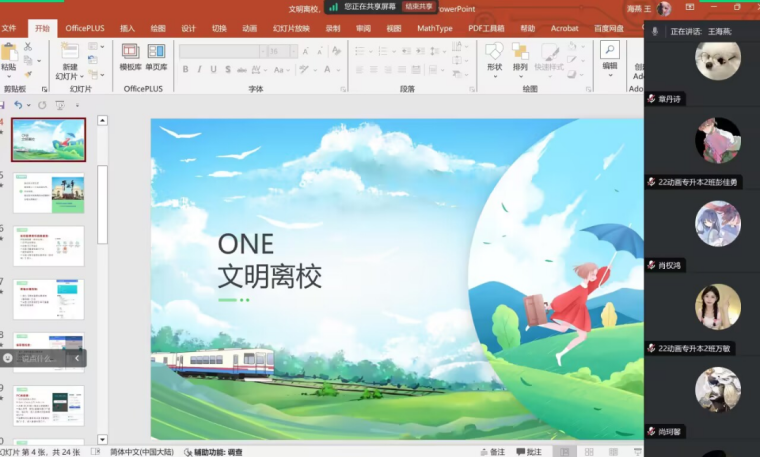760x457 pixels.
Task: Toggle Underline formatting
Action: point(214,69)
